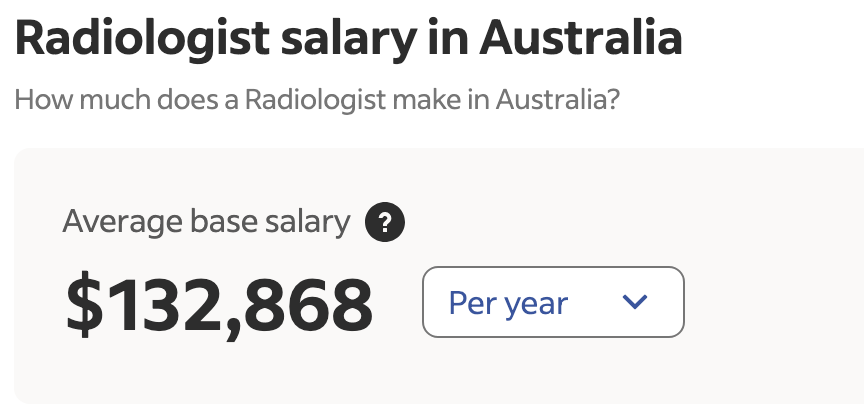Select the 'Per year' text in dropdown

[x=508, y=304]
